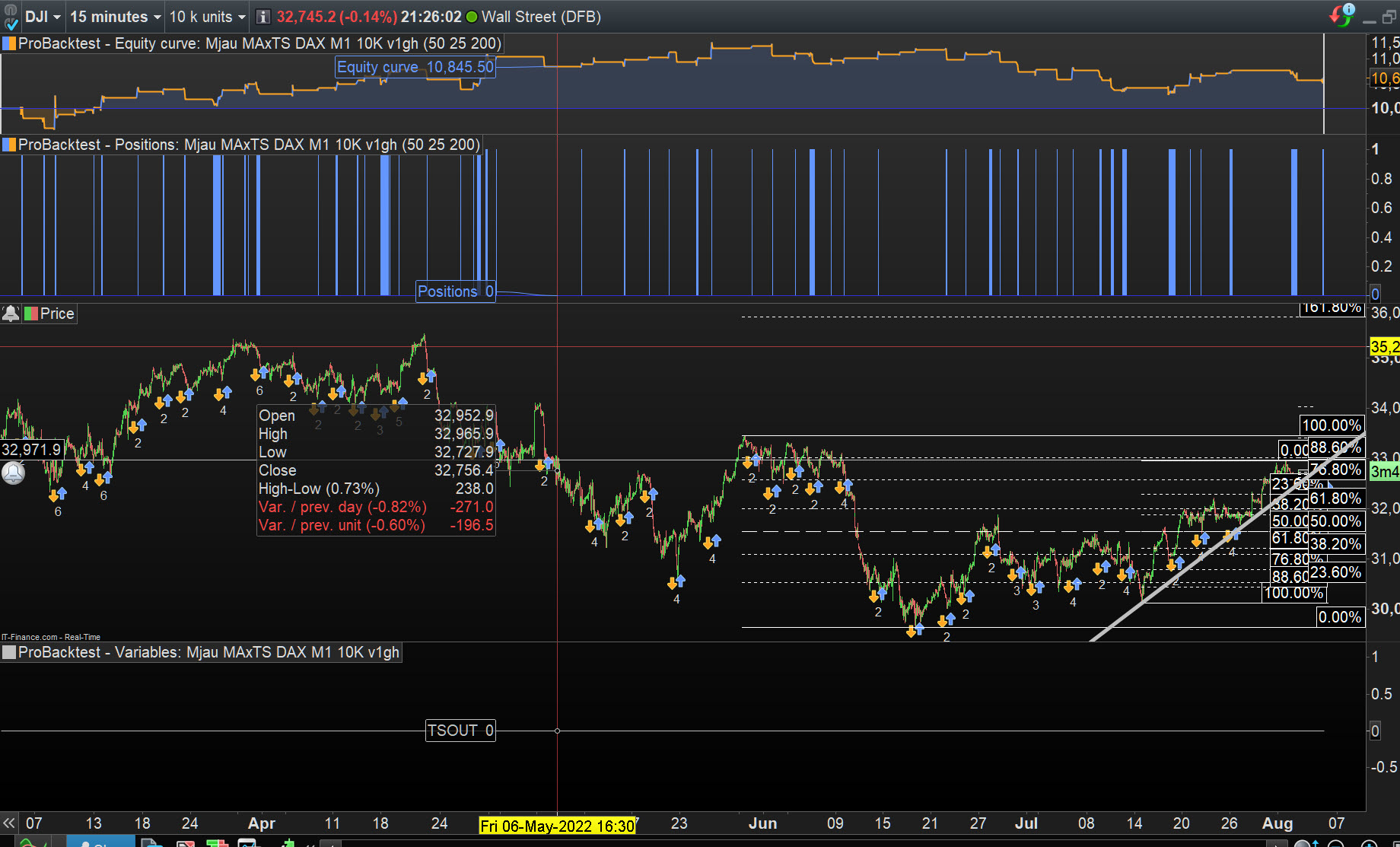Click the red 32,745.2 (-0.14%) quote

click(336, 17)
